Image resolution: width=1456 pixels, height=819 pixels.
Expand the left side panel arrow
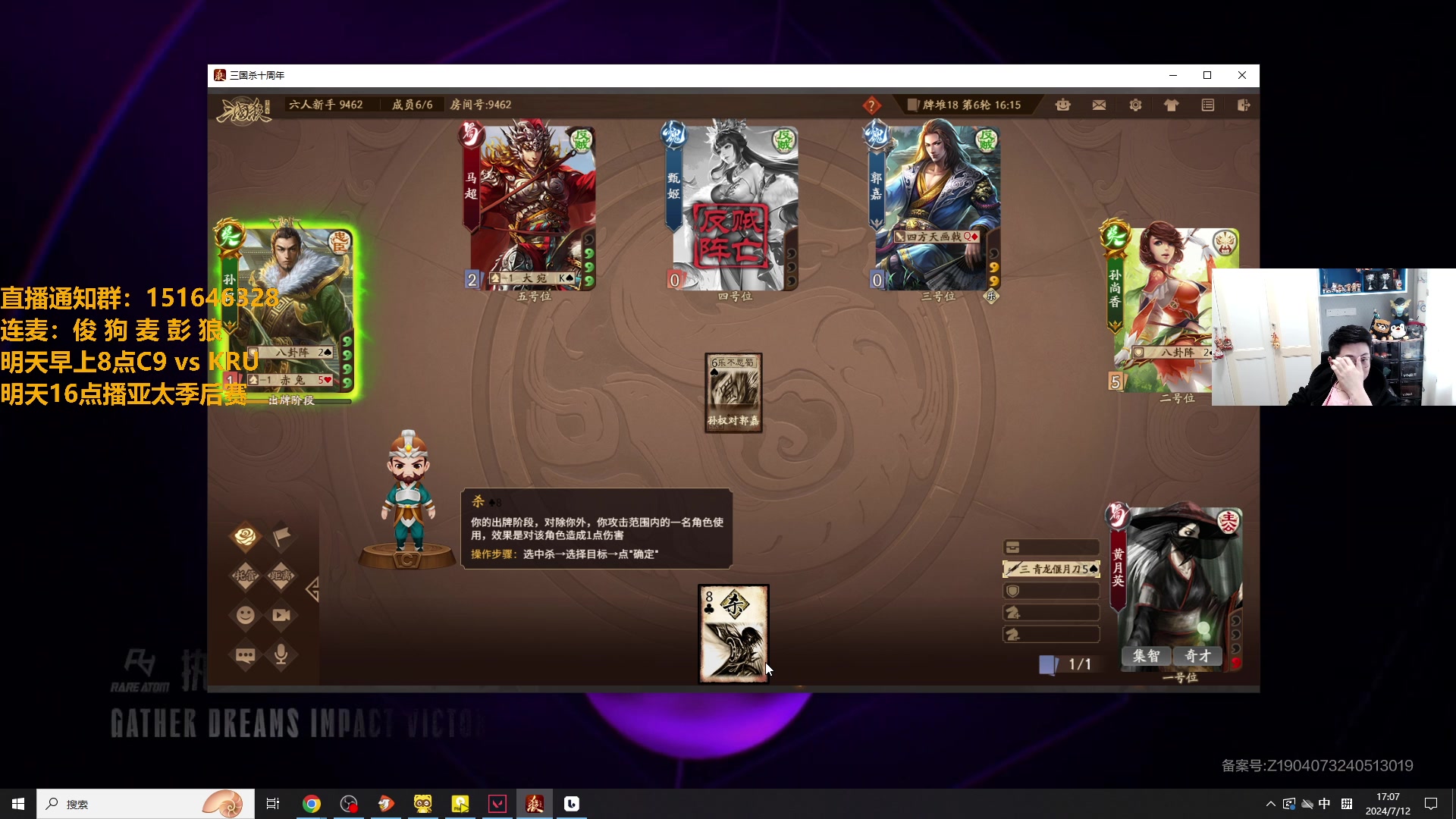pos(312,589)
